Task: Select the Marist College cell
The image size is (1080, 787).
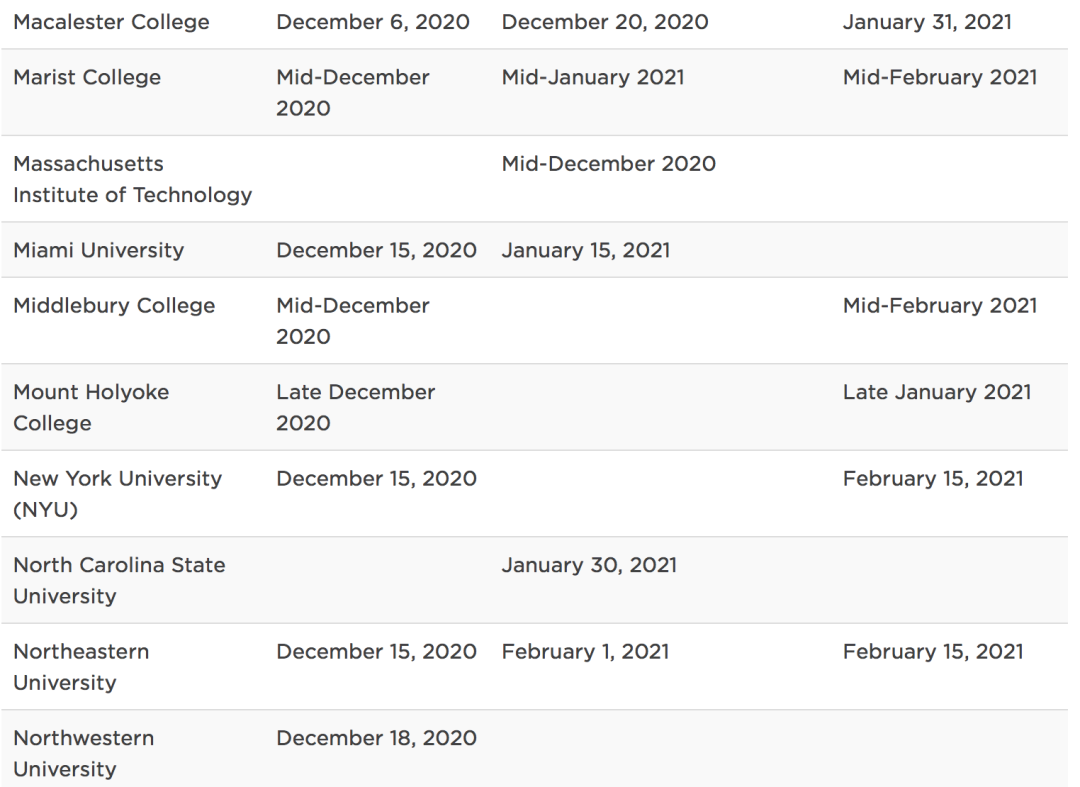Action: tap(87, 77)
